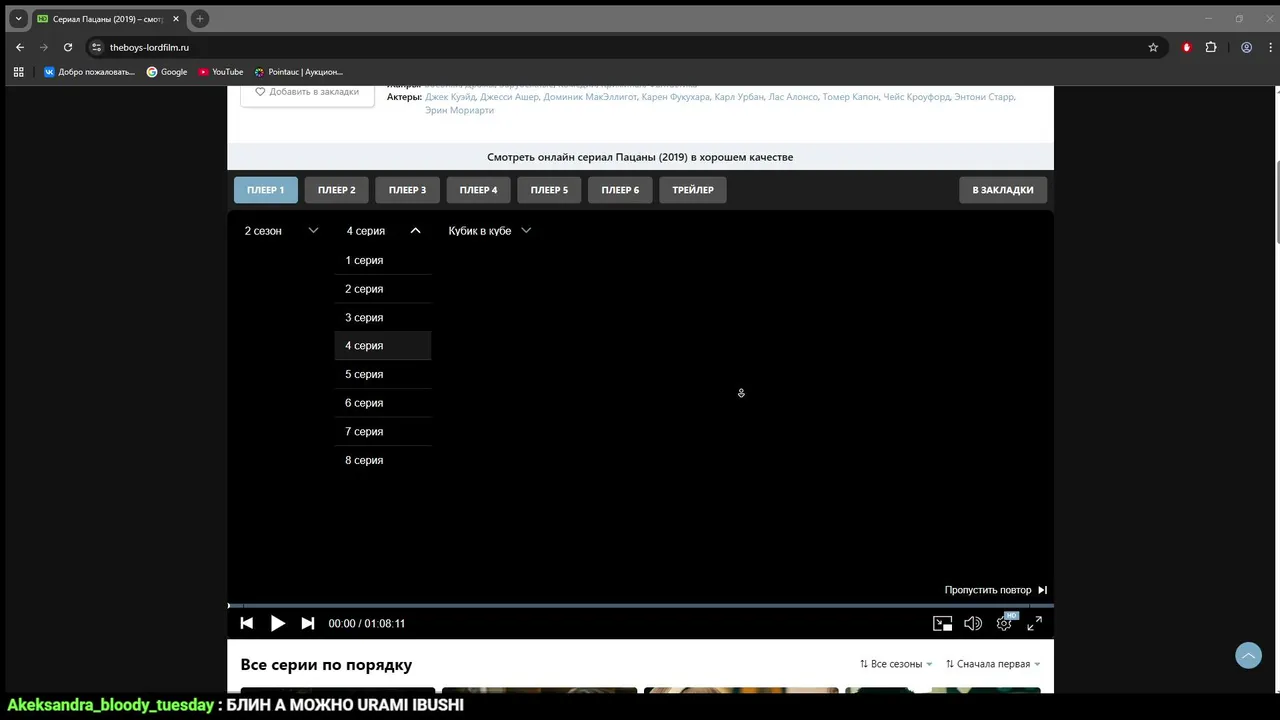1280x720 pixels.
Task: Open the YouTube bookmark
Action: (221, 72)
